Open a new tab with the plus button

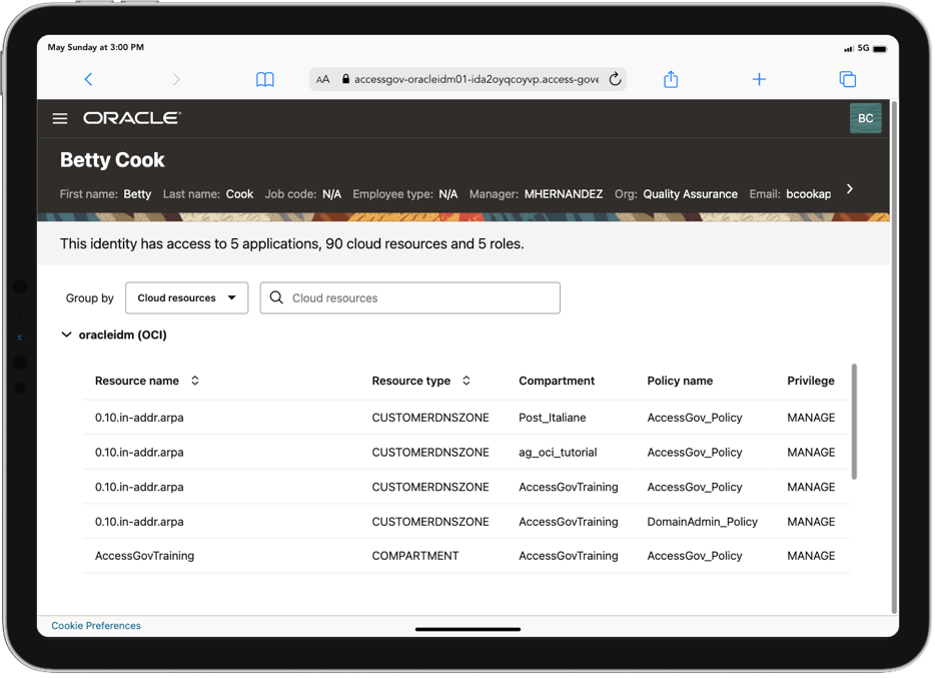coord(759,79)
